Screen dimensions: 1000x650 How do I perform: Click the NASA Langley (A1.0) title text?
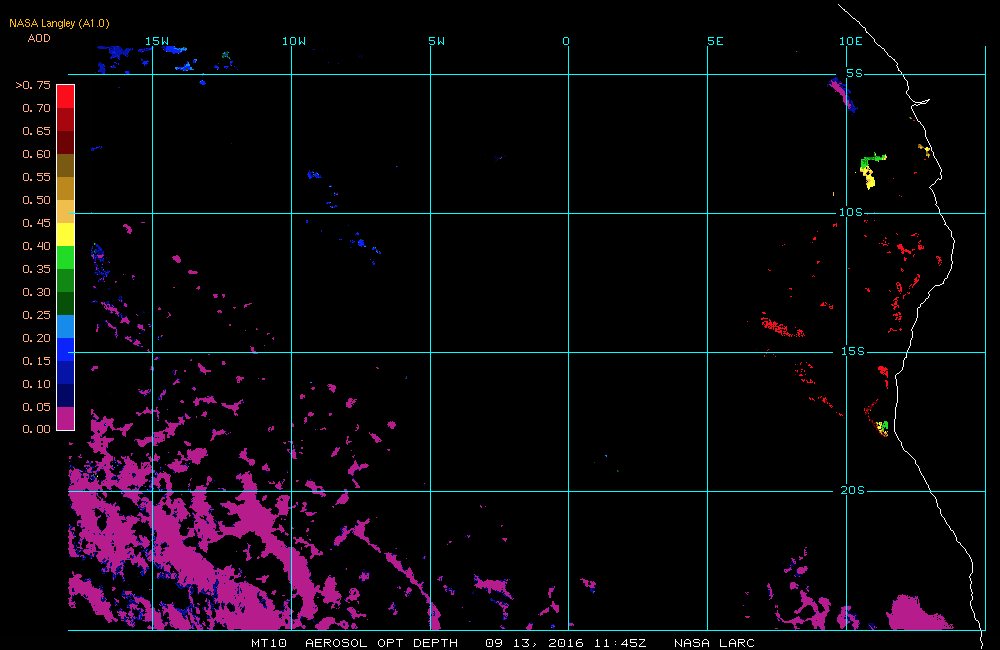[x=59, y=23]
